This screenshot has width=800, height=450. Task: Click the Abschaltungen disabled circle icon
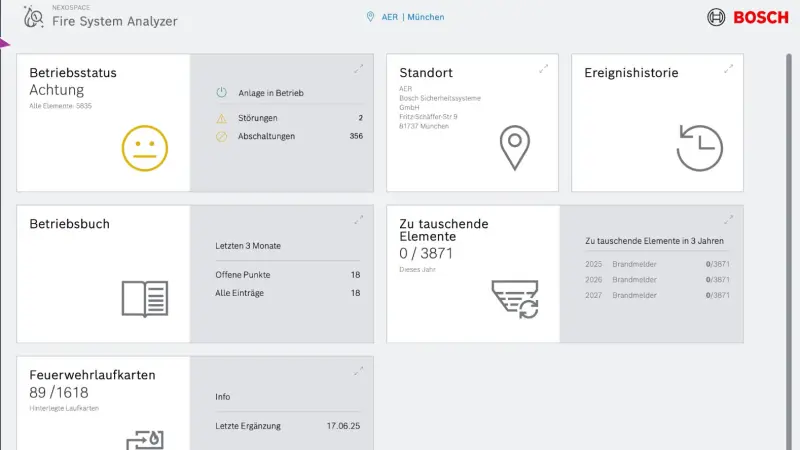222,136
